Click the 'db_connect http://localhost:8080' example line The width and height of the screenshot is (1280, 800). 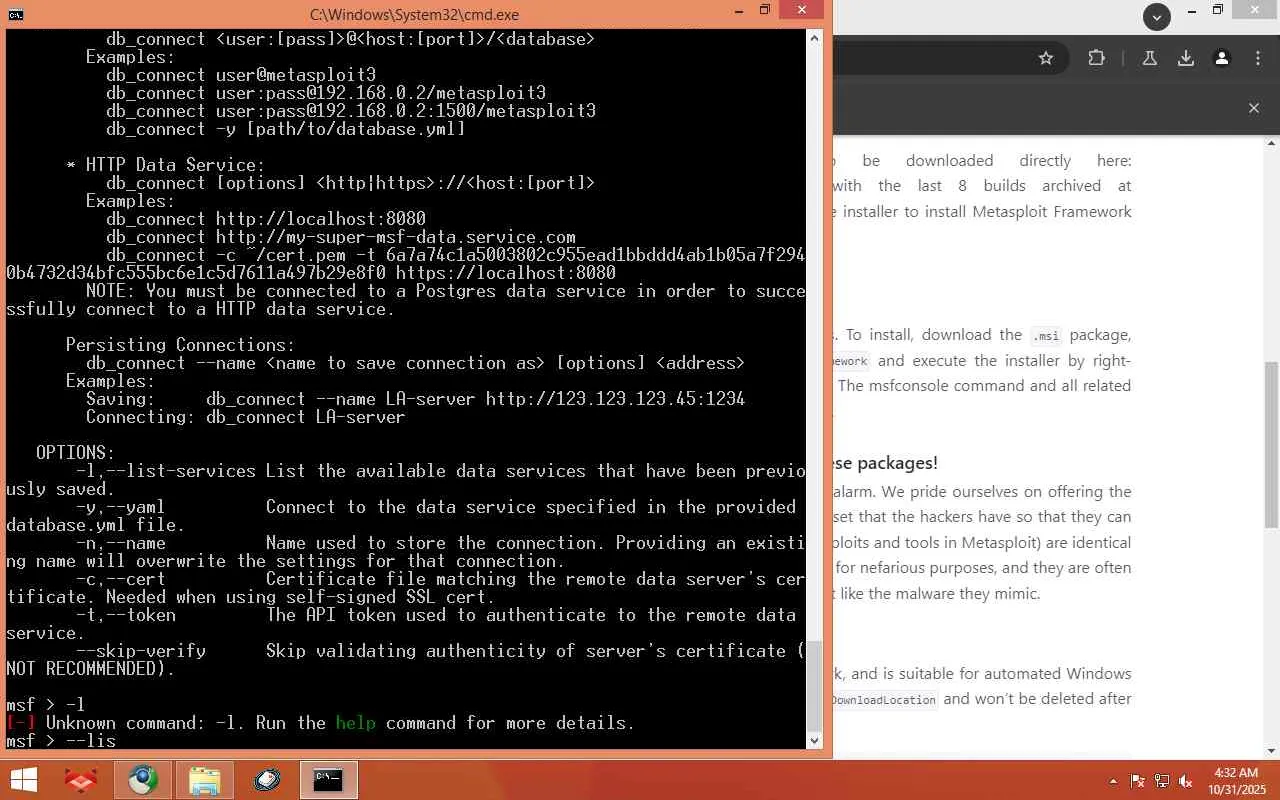click(266, 219)
